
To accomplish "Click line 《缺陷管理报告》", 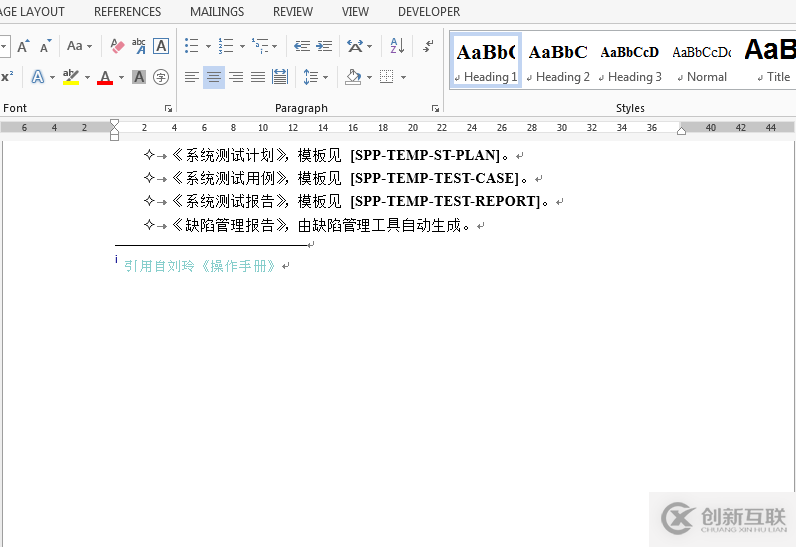I will point(321,225).
